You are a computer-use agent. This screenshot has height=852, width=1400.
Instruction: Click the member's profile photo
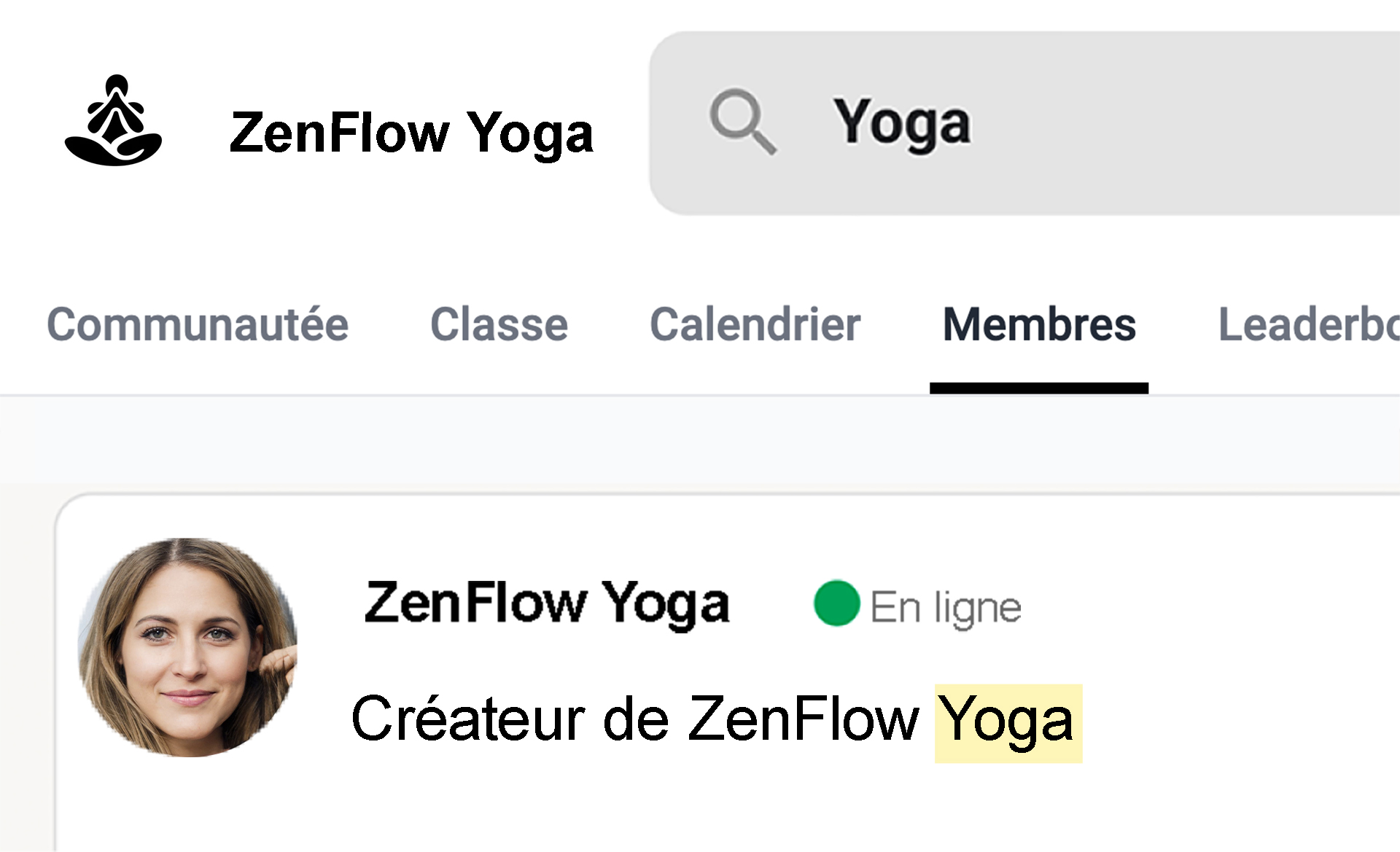(187, 647)
